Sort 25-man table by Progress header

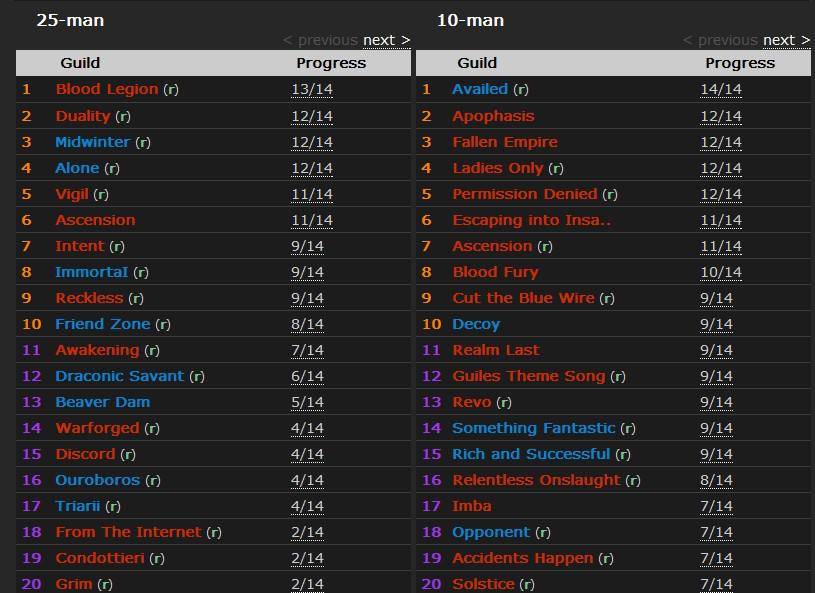click(331, 63)
